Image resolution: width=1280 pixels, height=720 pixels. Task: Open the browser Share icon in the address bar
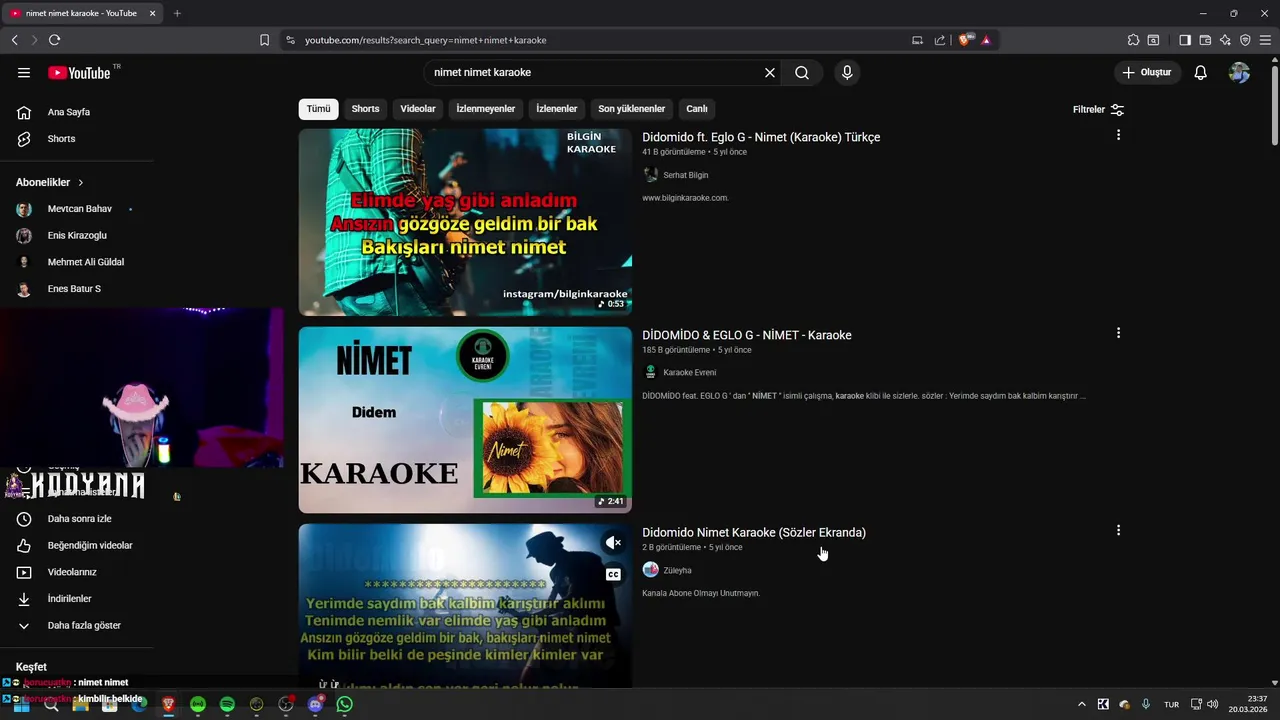pos(940,40)
